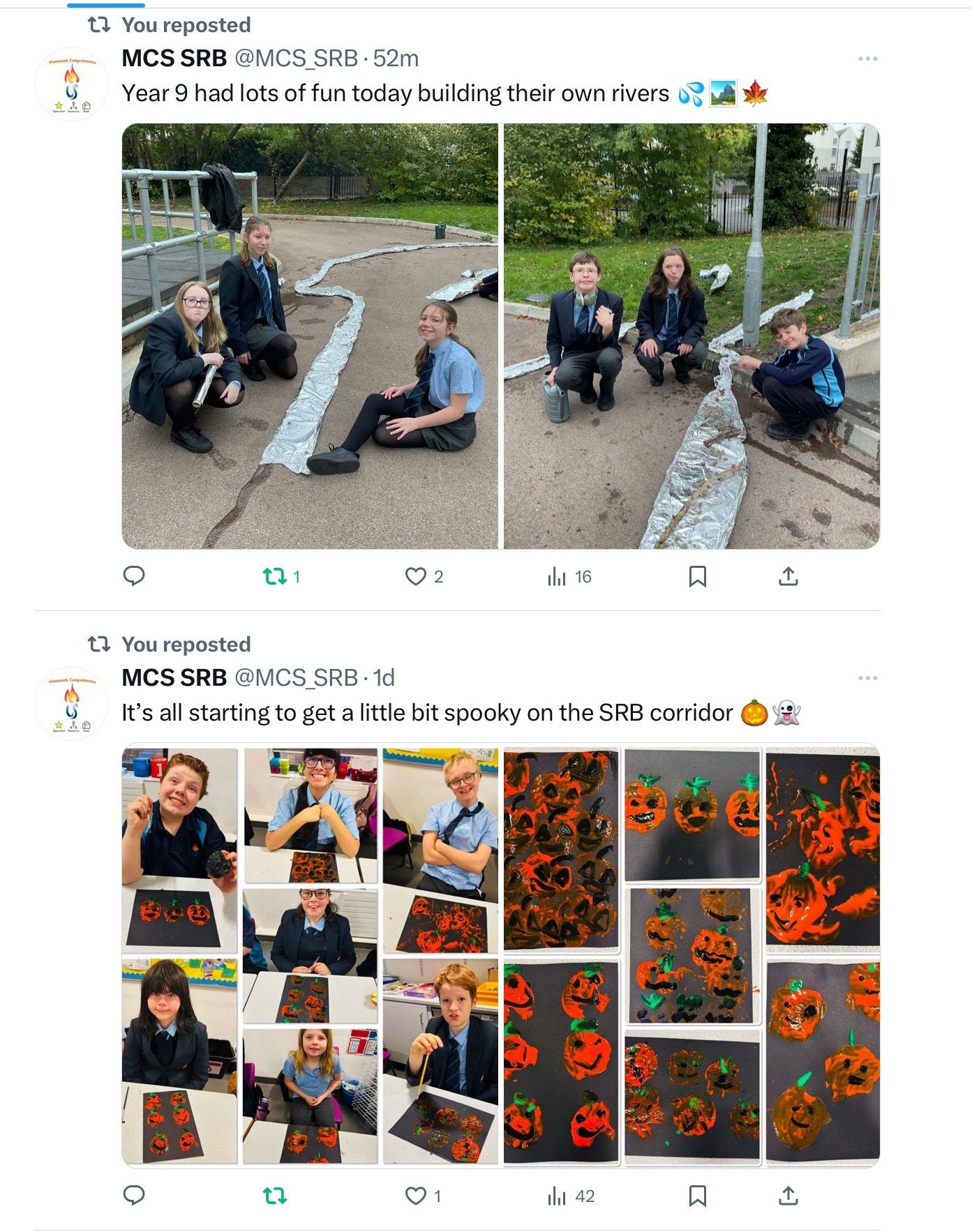Like the Year 9 rivers tweet
The width and height of the screenshot is (972, 1232).
point(424,576)
